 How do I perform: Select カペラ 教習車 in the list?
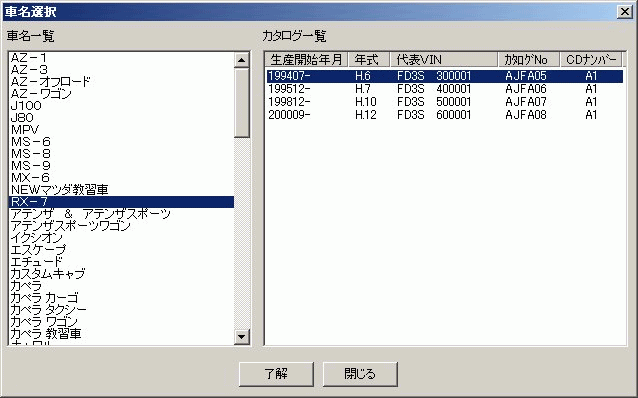121,334
